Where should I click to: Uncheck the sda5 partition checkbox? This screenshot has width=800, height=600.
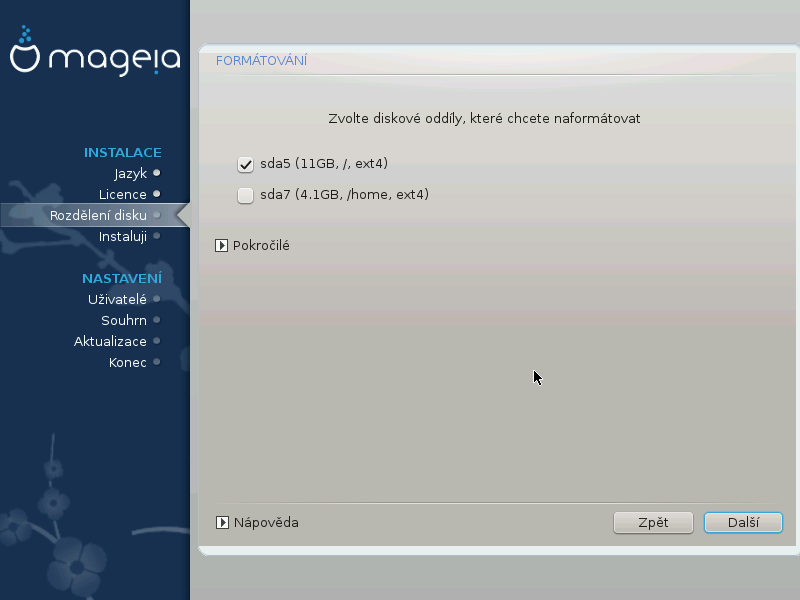[x=245, y=164]
